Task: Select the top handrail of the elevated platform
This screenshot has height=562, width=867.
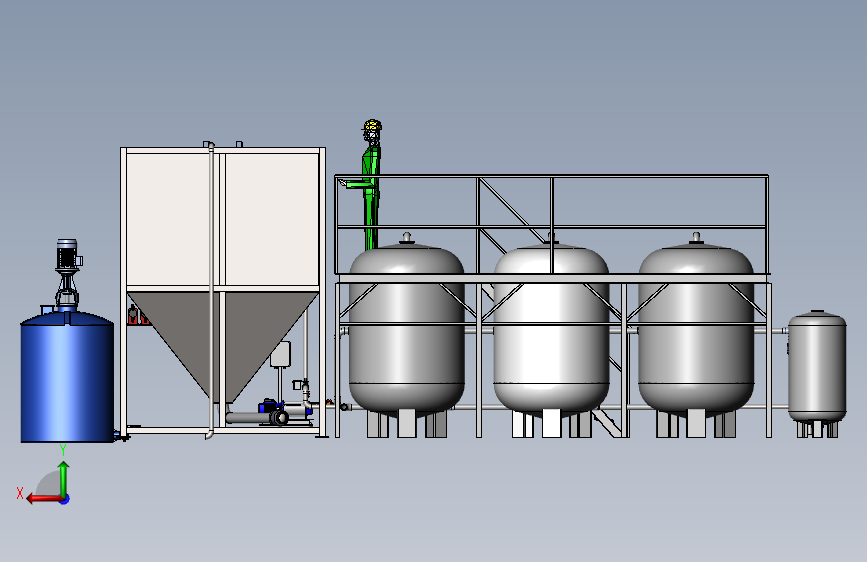Action: [x=551, y=176]
